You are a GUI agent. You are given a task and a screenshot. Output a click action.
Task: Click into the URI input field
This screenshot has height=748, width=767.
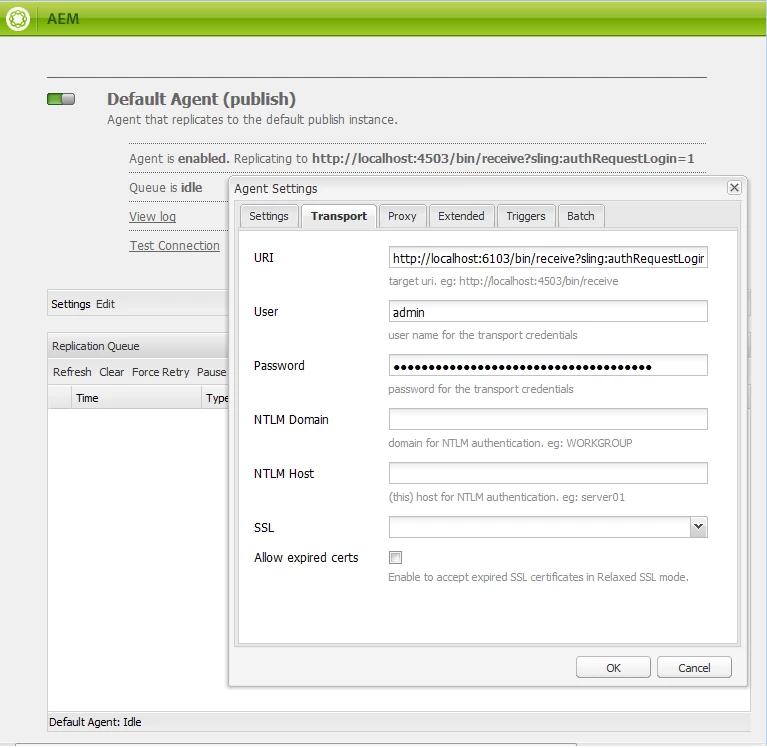(548, 258)
